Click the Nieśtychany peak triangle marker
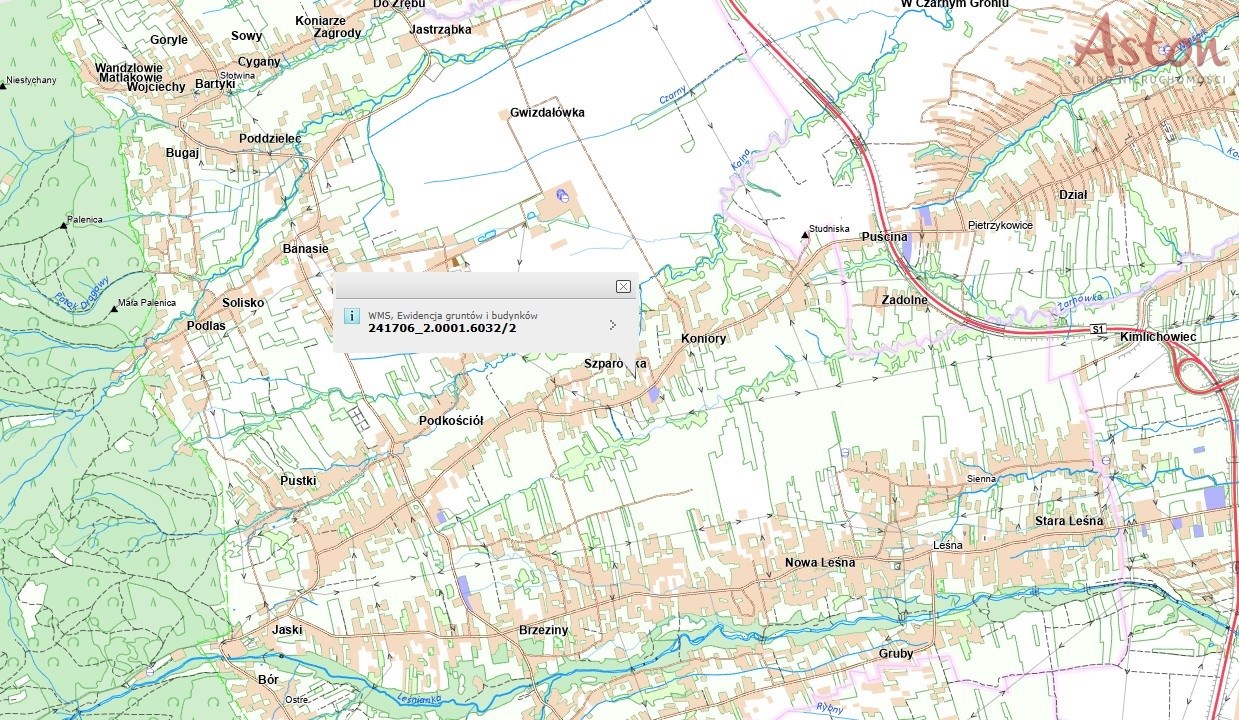Image resolution: width=1239 pixels, height=720 pixels. tap(3, 86)
